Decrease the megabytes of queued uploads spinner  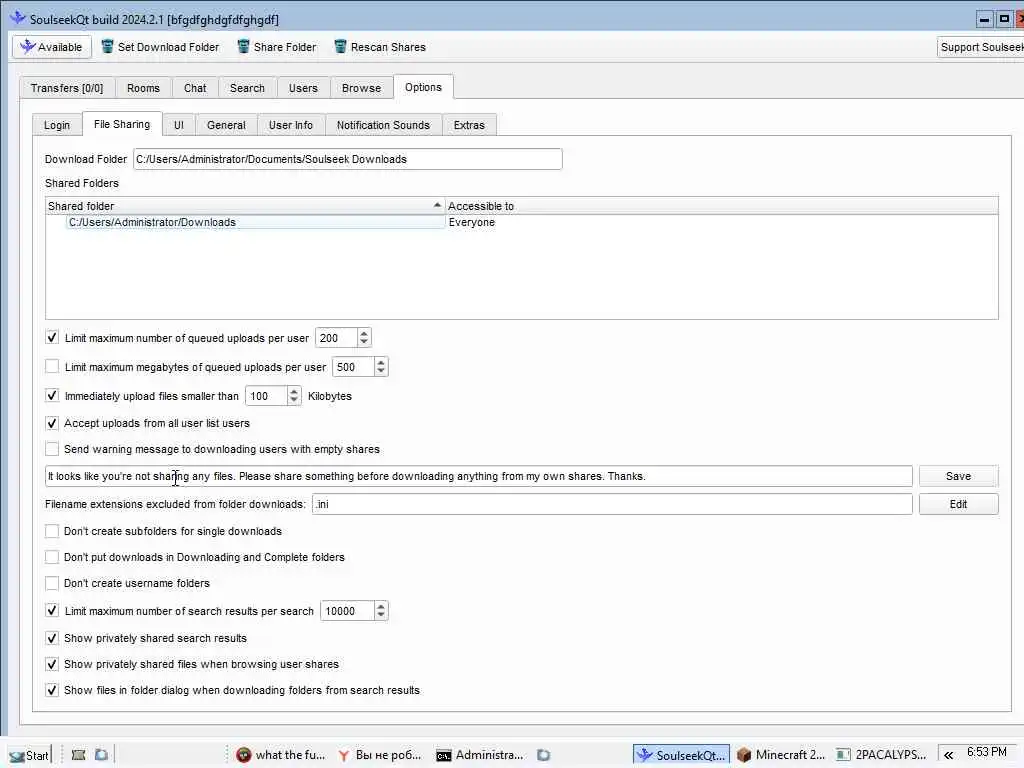[381, 372]
